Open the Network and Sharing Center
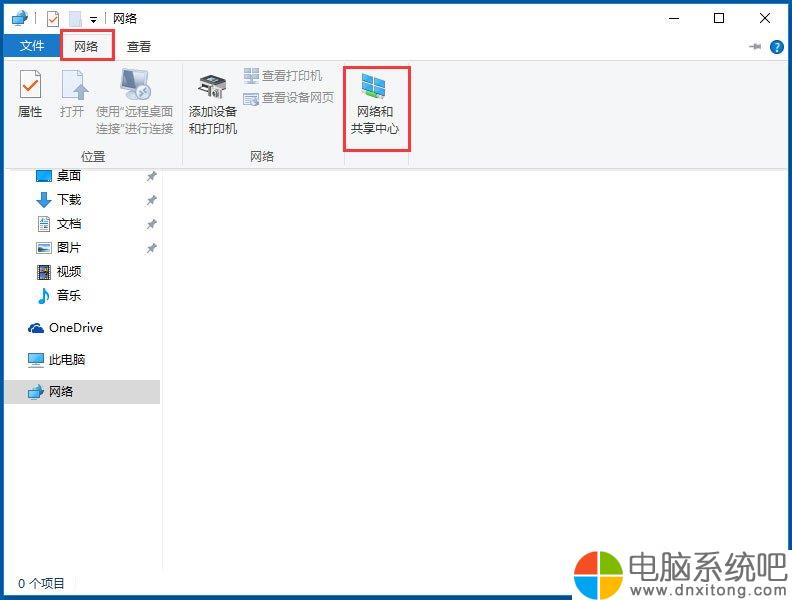This screenshot has width=792, height=600. coord(375,106)
